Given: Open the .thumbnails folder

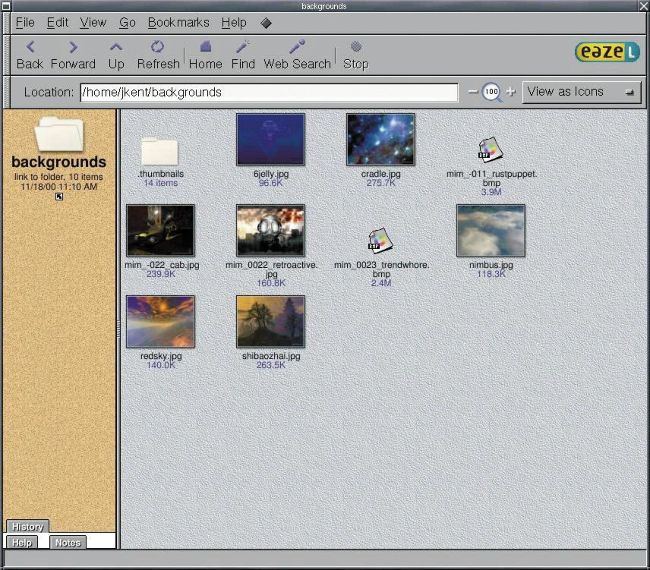Looking at the screenshot, I should click(x=158, y=151).
